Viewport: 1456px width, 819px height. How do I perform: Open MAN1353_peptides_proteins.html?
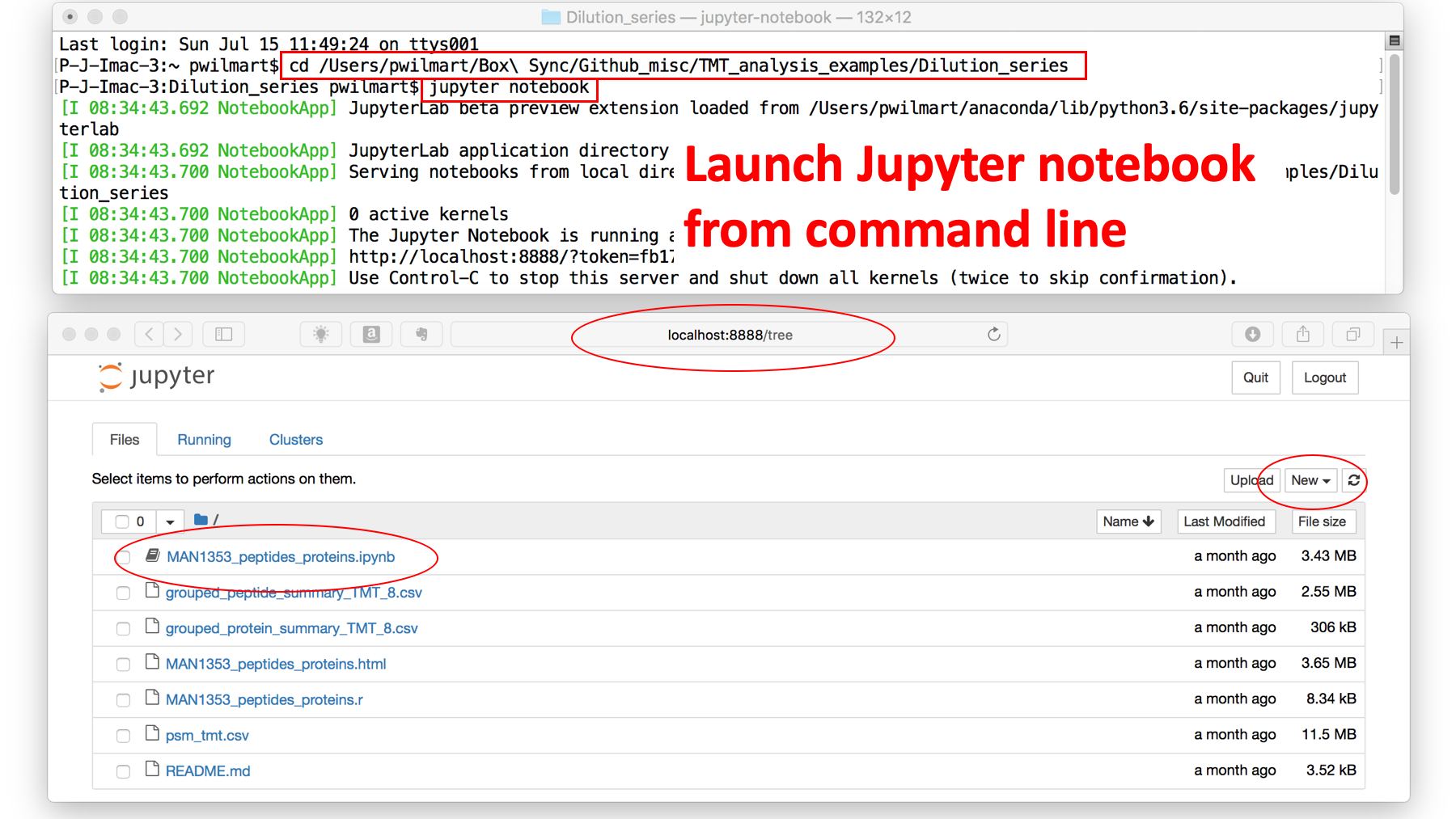(276, 664)
